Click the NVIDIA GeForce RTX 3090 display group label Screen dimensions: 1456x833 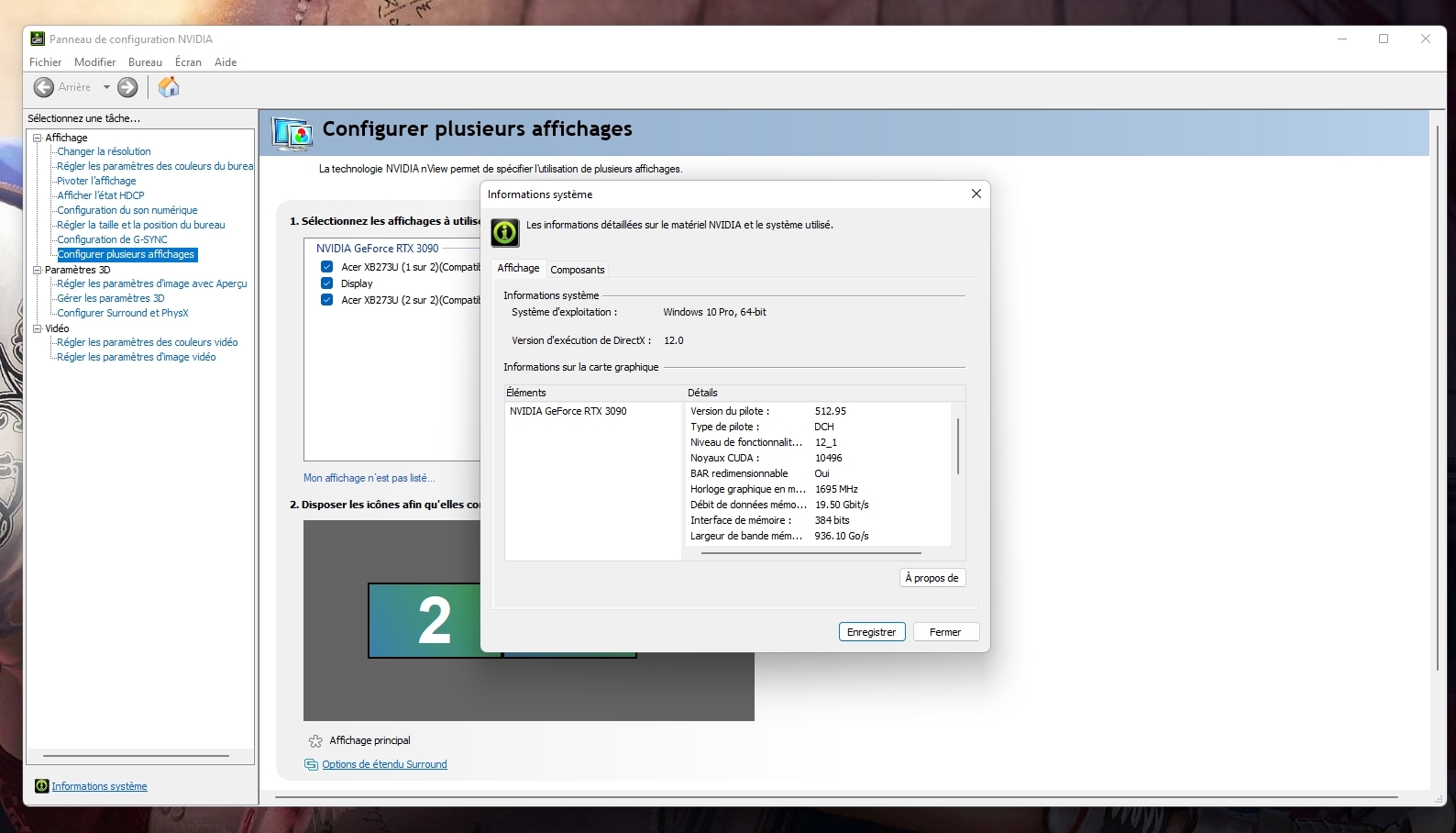[378, 249]
